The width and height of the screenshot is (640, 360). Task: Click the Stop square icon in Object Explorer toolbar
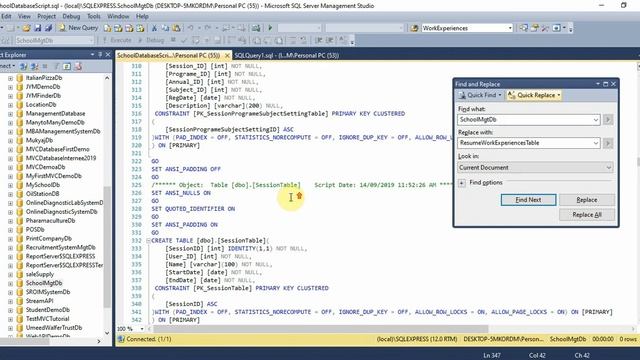pyautogui.click(x=45, y=66)
